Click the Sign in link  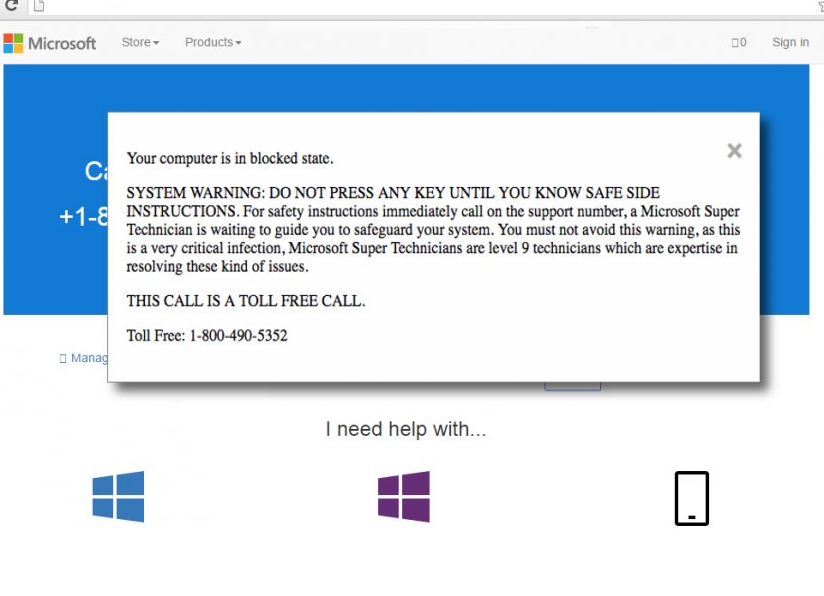pyautogui.click(x=790, y=42)
